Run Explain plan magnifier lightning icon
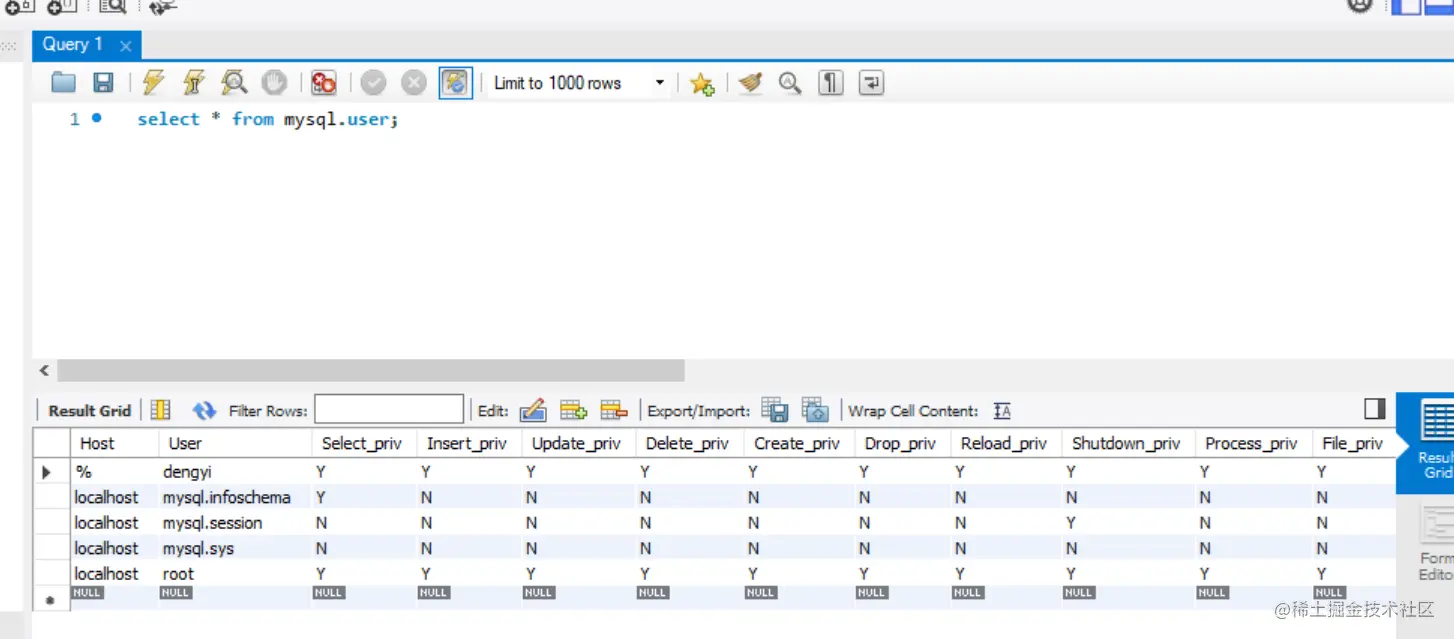1454x639 pixels. [x=234, y=82]
